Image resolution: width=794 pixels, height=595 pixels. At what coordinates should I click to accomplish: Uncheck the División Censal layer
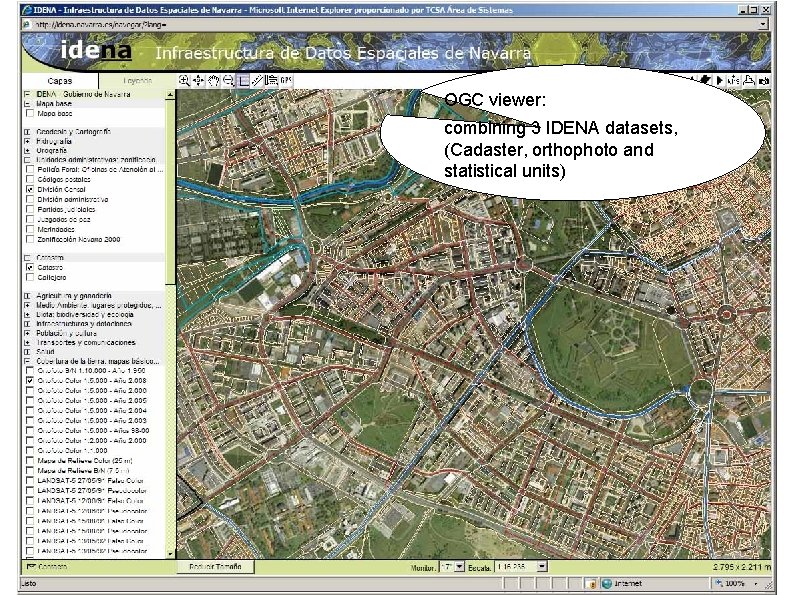30,189
